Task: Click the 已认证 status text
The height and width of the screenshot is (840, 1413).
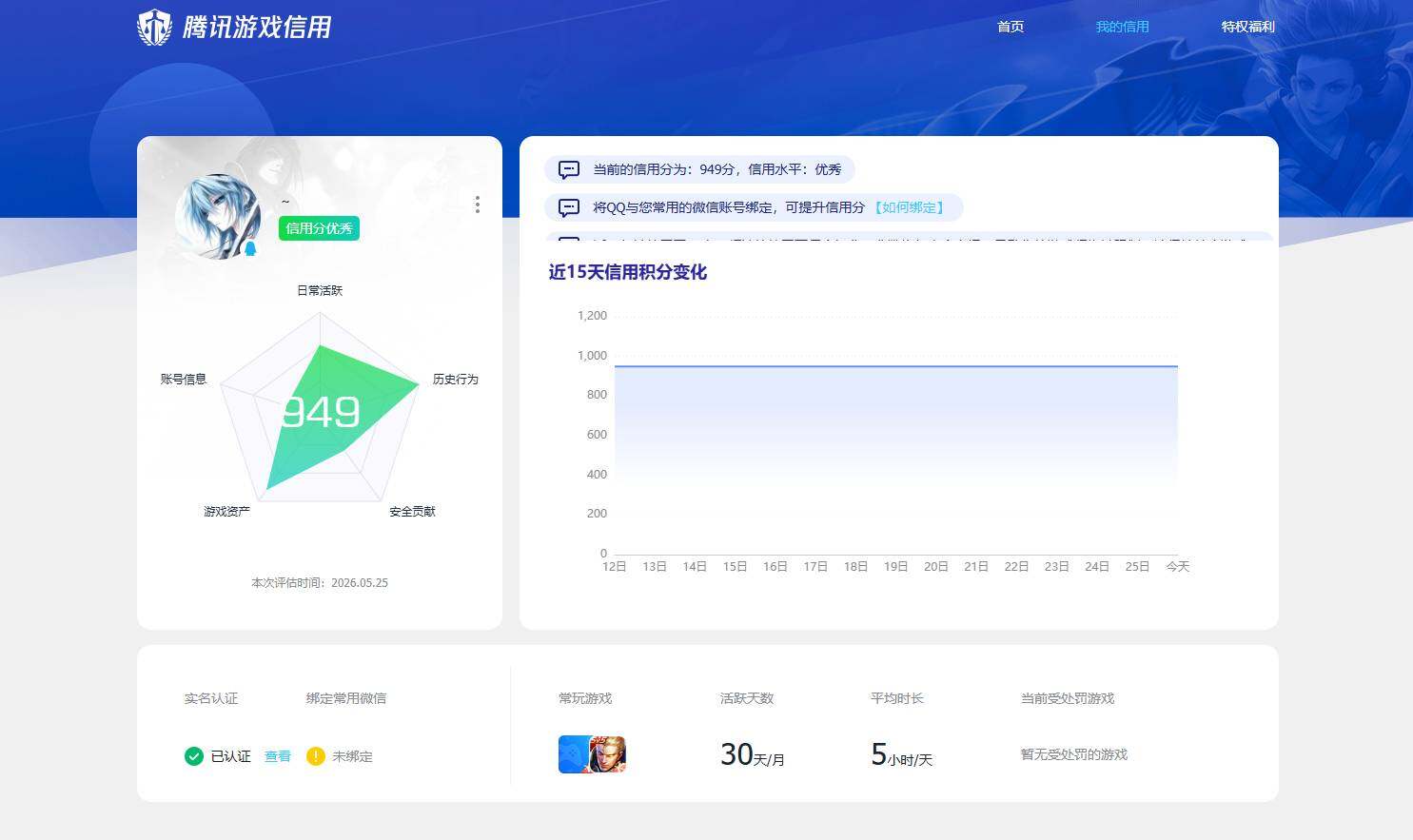Action: pyautogui.click(x=230, y=756)
